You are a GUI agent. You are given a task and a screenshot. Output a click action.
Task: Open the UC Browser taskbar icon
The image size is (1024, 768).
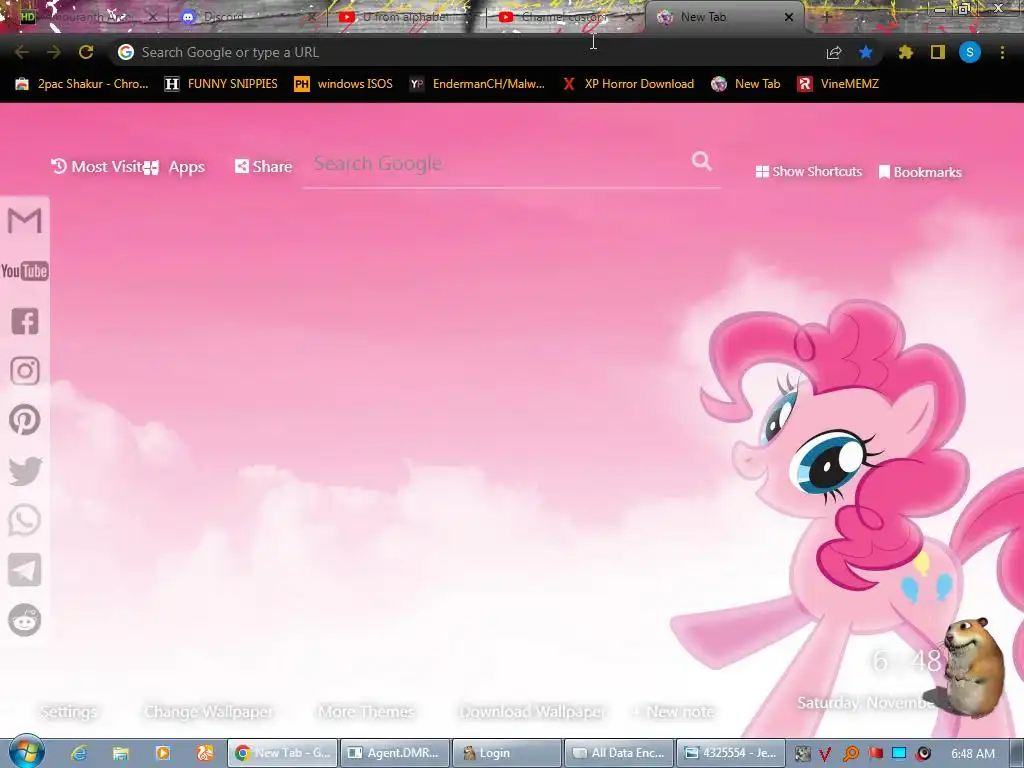point(205,753)
